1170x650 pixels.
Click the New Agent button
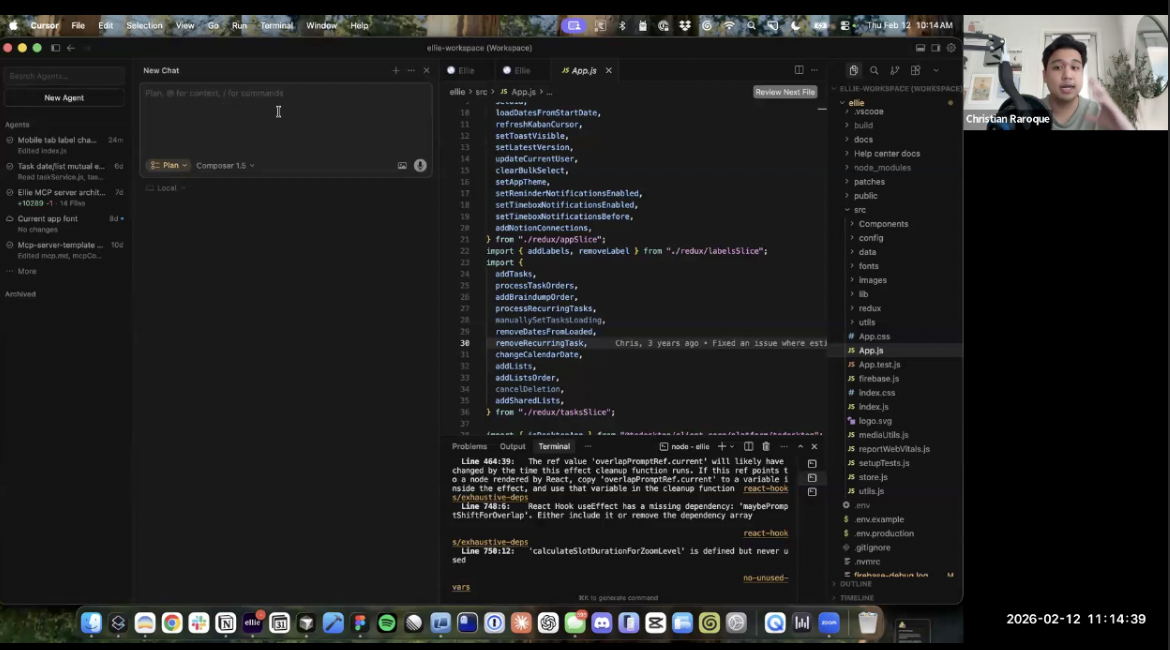64,98
